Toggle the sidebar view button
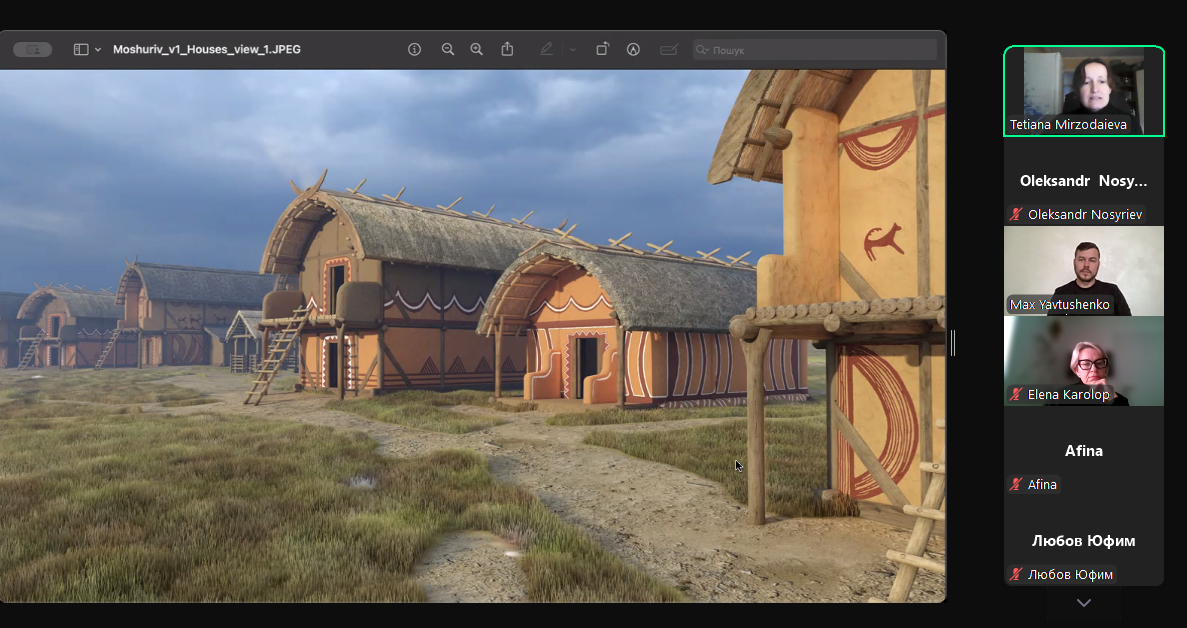This screenshot has width=1187, height=628. click(81, 49)
